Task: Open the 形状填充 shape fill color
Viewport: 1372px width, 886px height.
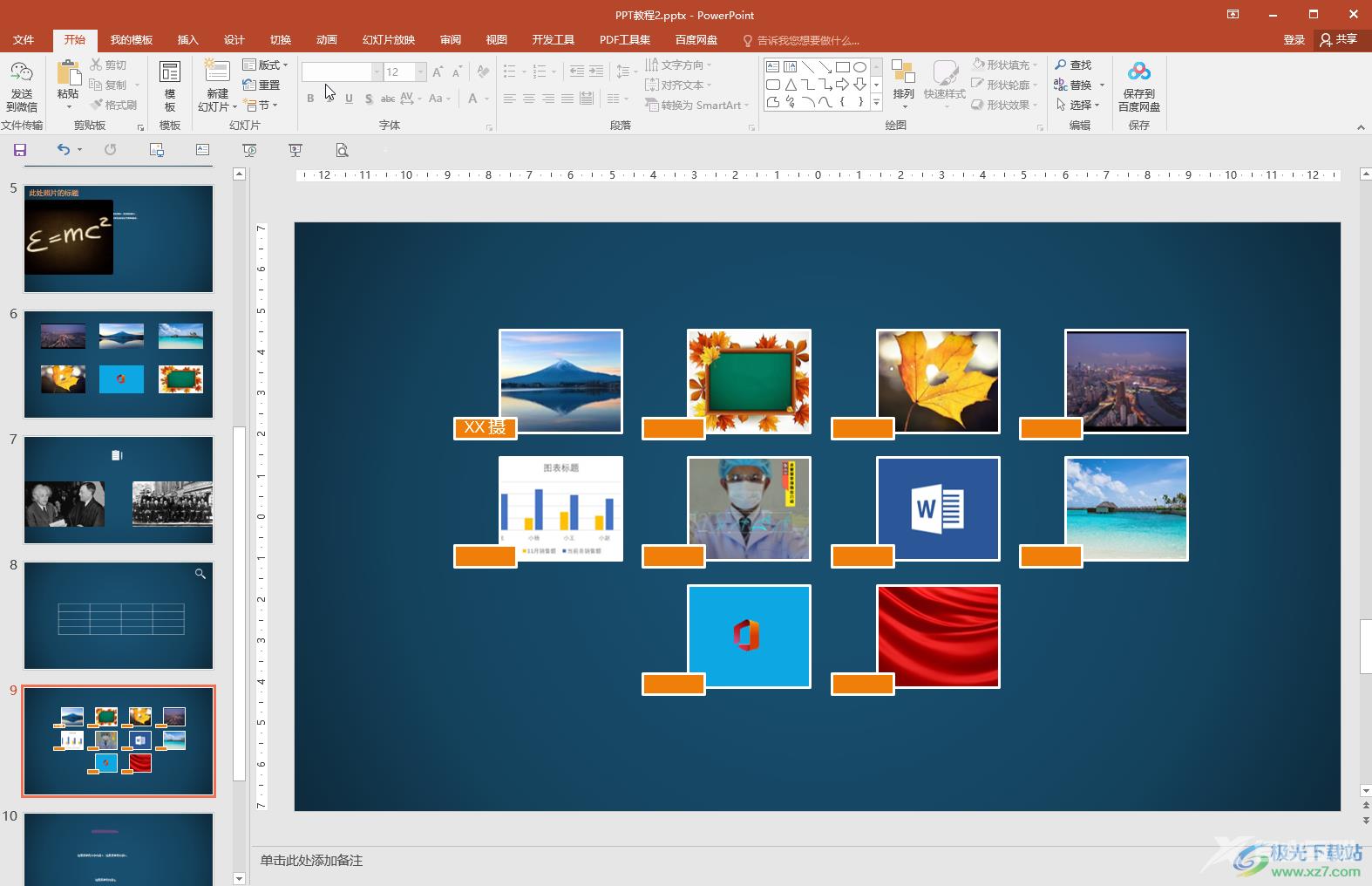Action: tap(1004, 65)
